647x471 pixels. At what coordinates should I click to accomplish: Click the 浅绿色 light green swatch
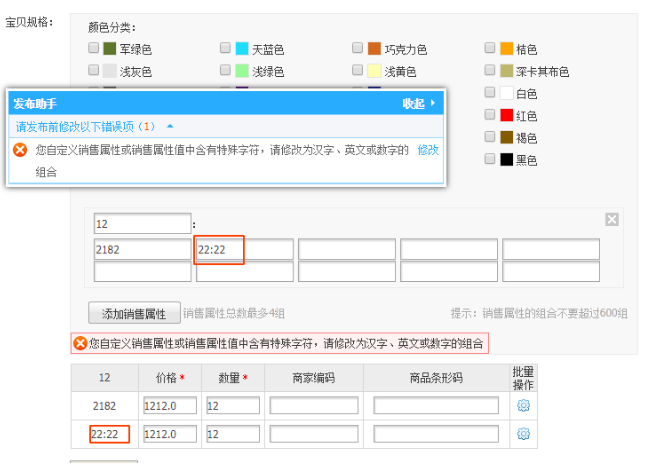click(x=242, y=71)
